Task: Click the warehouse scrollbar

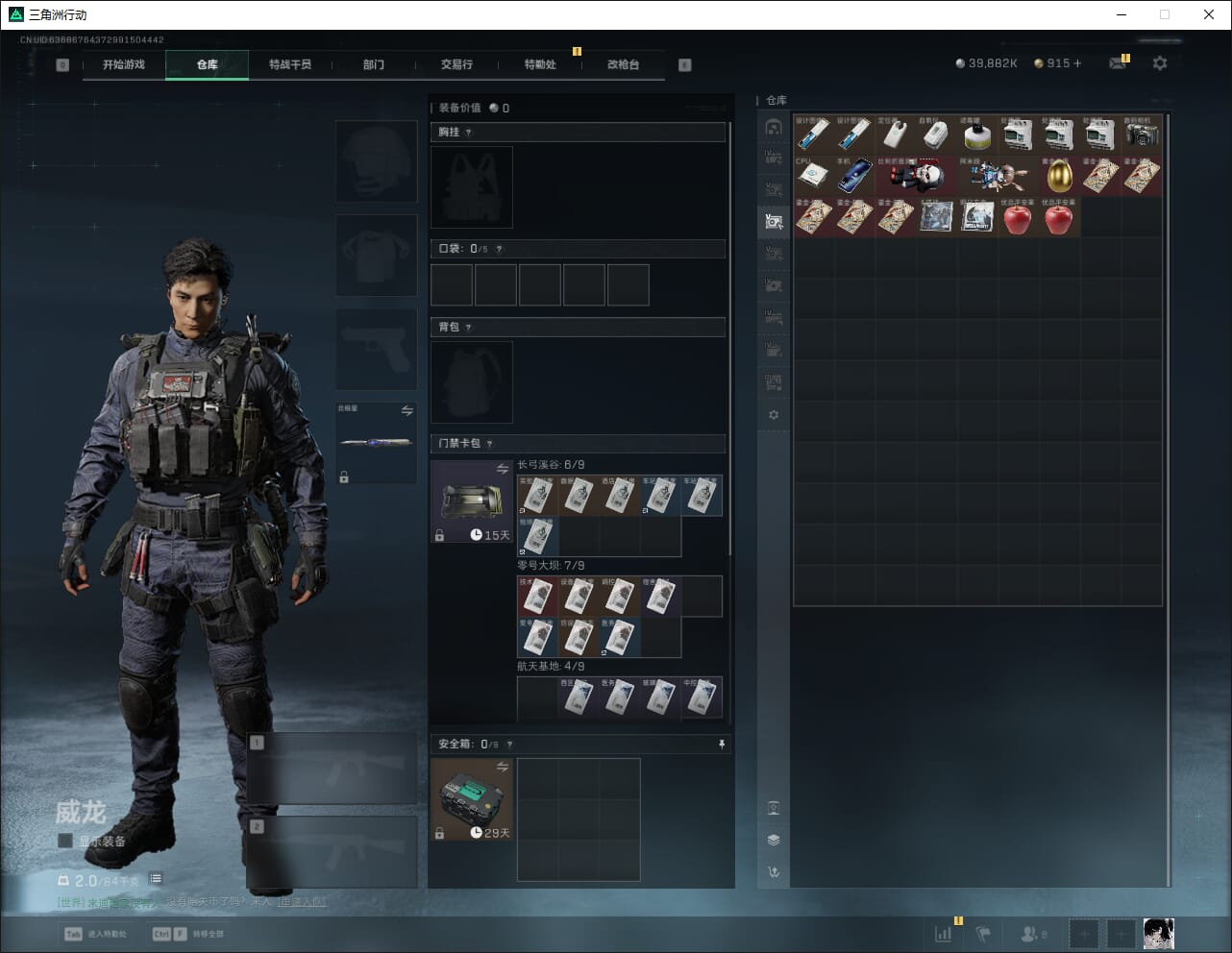Action: [x=1169, y=480]
